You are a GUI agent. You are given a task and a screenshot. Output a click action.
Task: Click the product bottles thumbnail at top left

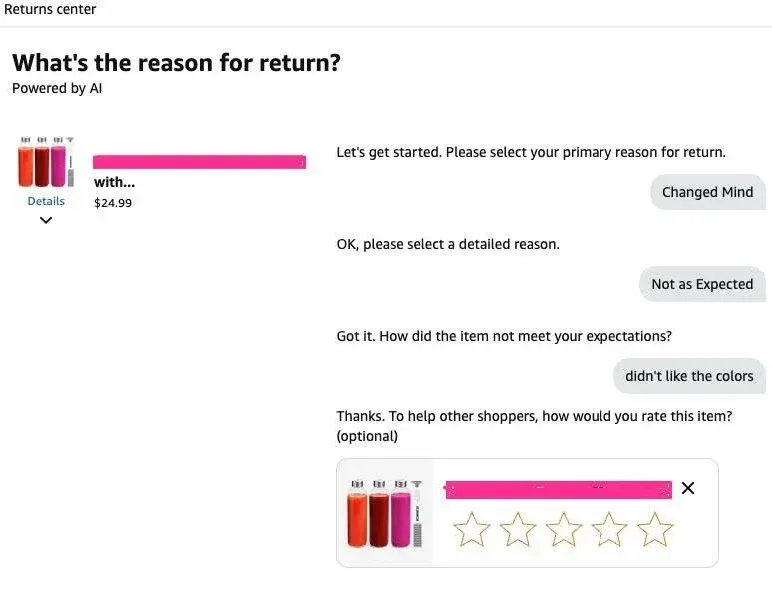pos(46,163)
